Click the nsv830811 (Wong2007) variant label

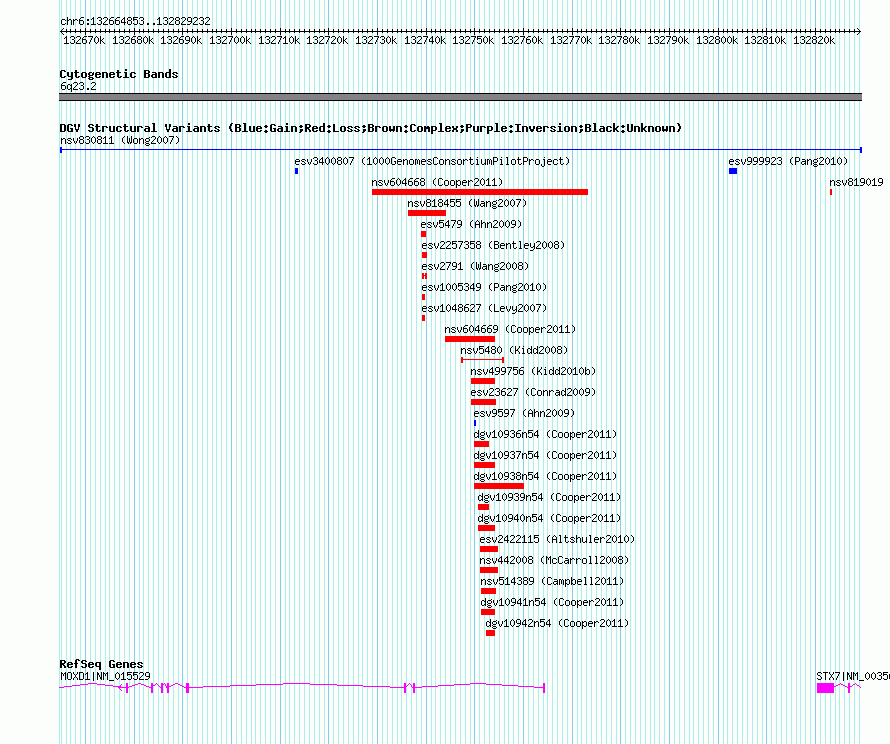click(120, 140)
